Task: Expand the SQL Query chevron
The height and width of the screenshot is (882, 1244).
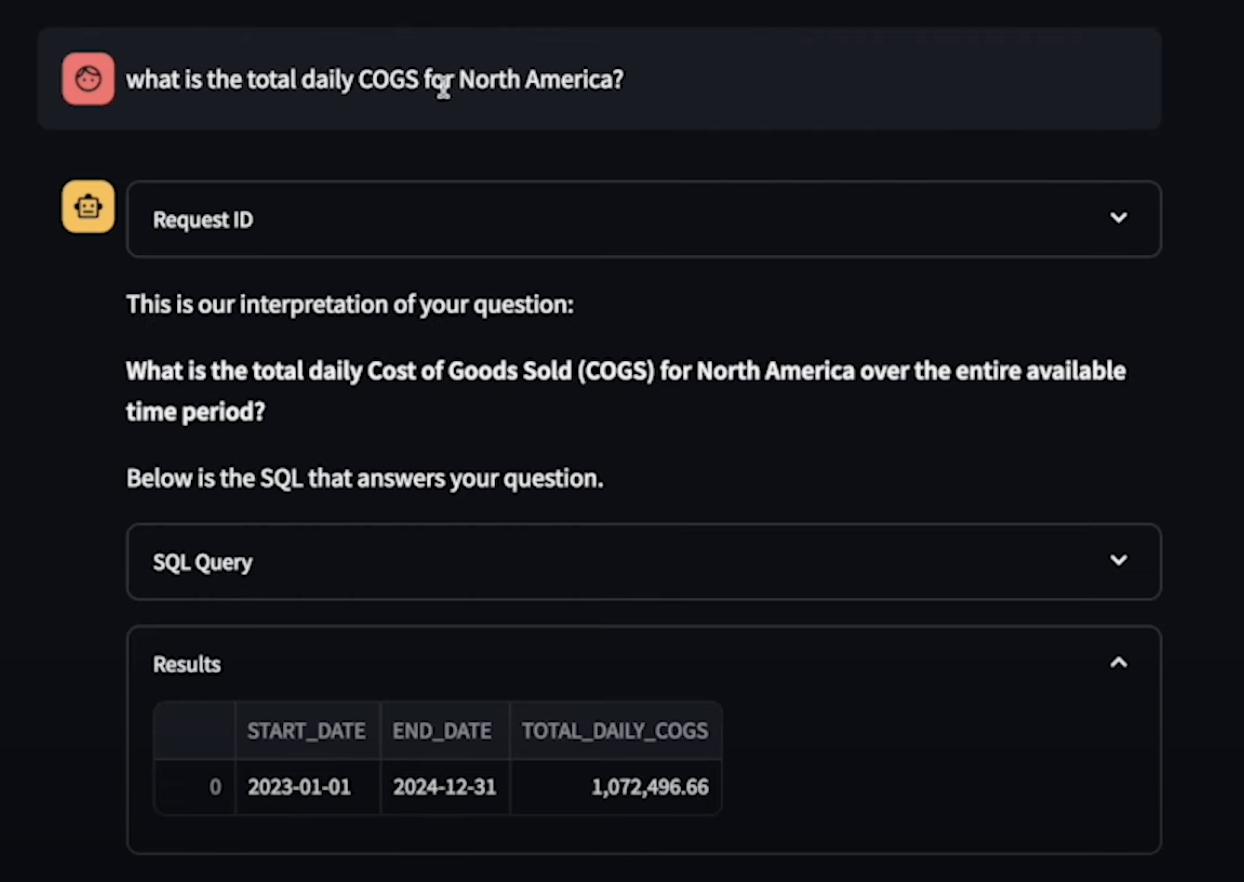Action: (x=1119, y=561)
